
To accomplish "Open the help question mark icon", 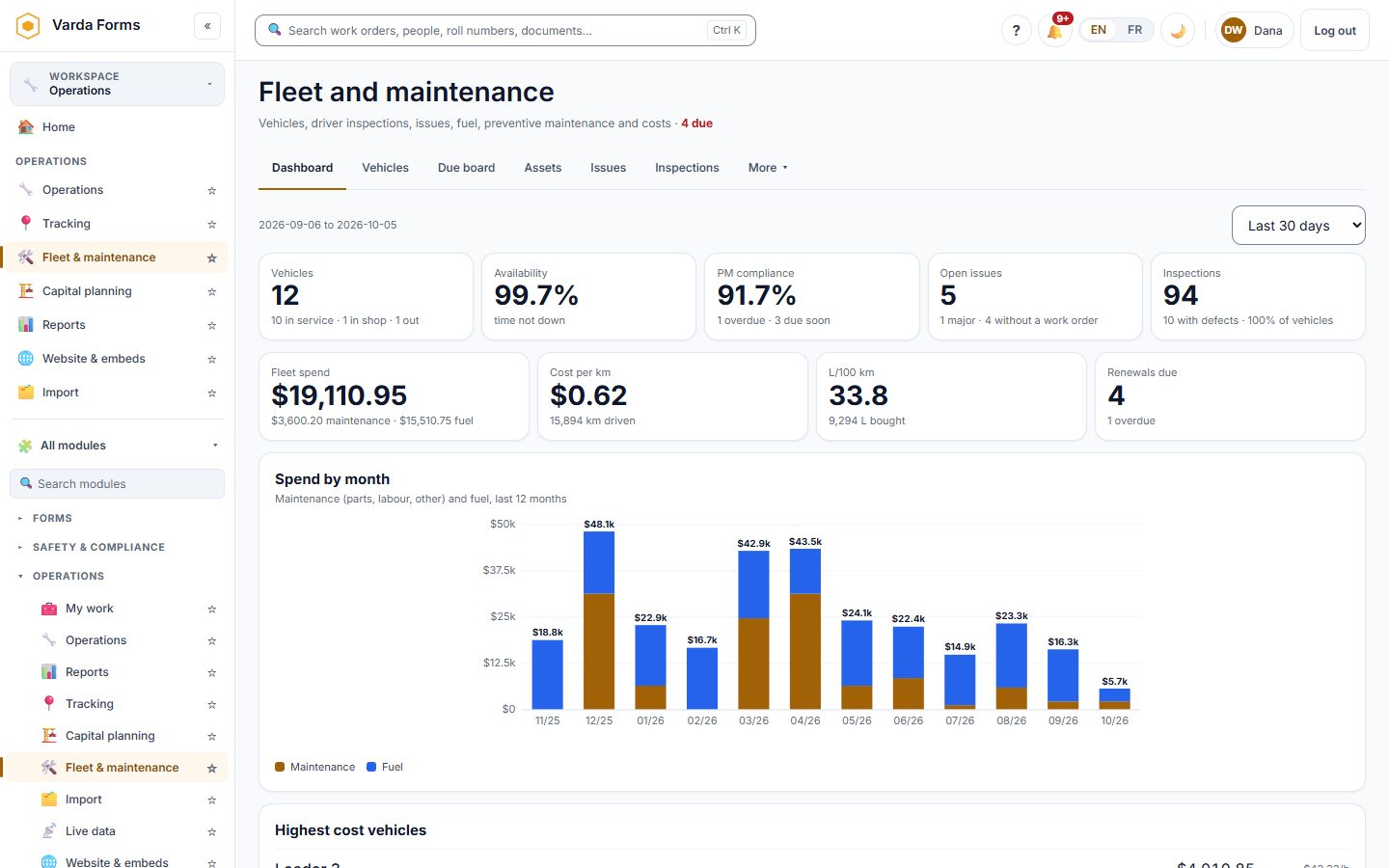I will (x=1016, y=30).
